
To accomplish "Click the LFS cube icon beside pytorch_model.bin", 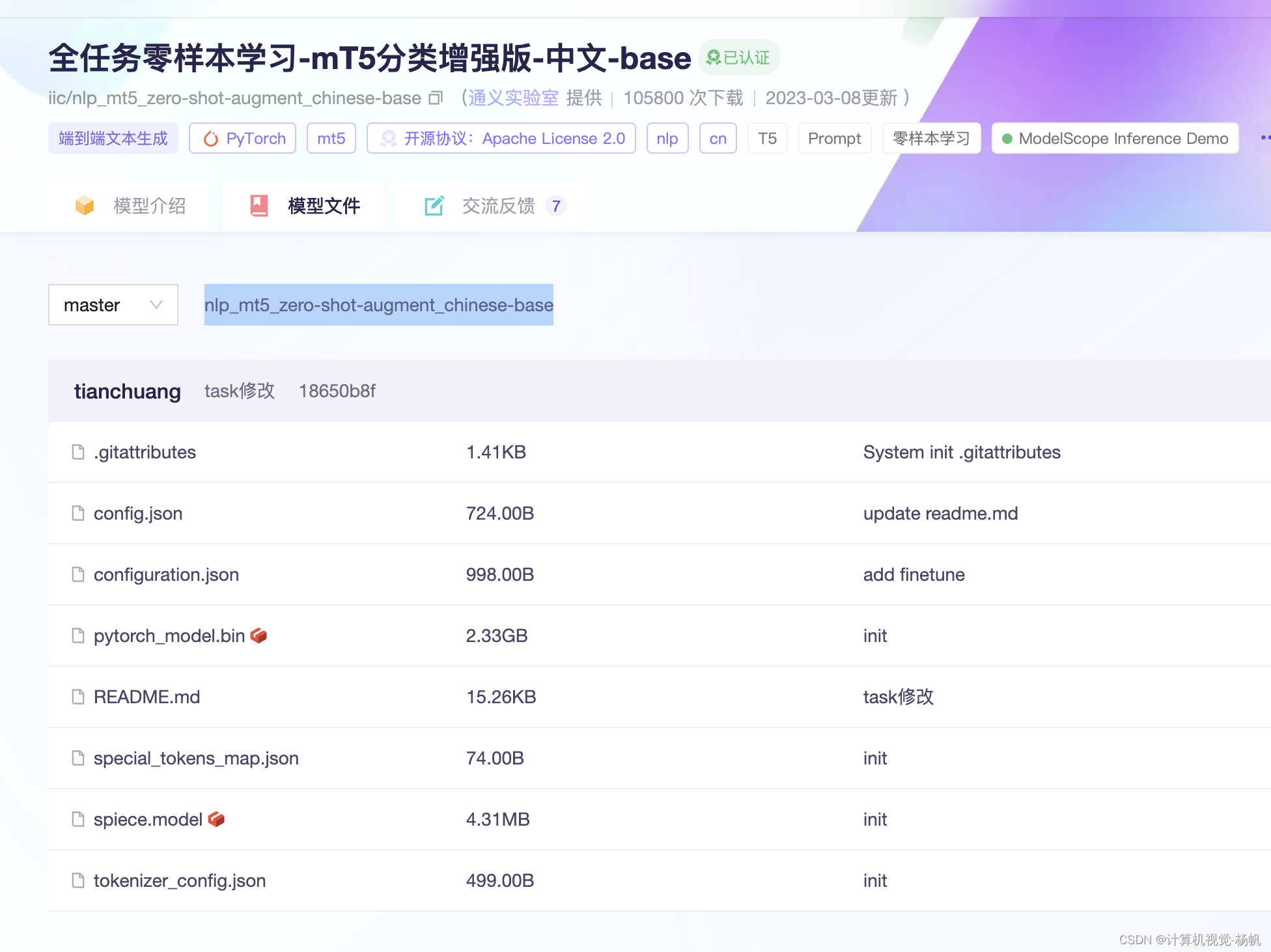I will (258, 636).
